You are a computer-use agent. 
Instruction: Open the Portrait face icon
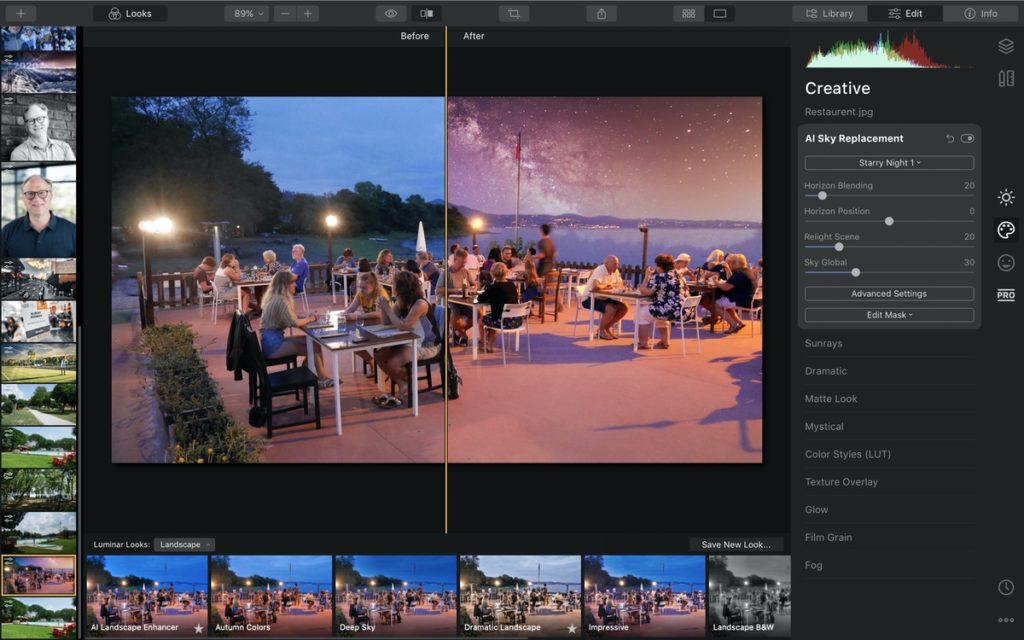click(x=1006, y=263)
